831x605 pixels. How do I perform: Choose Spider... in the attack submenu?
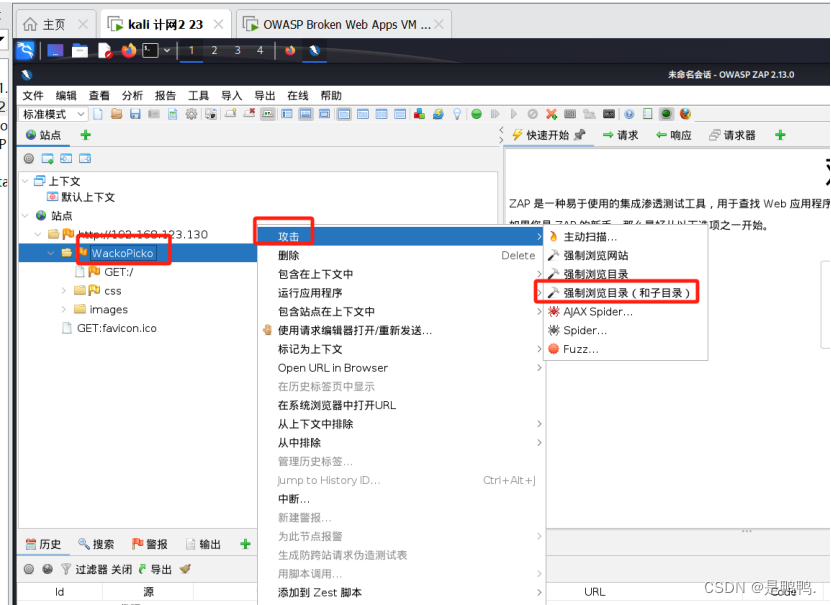point(626,331)
